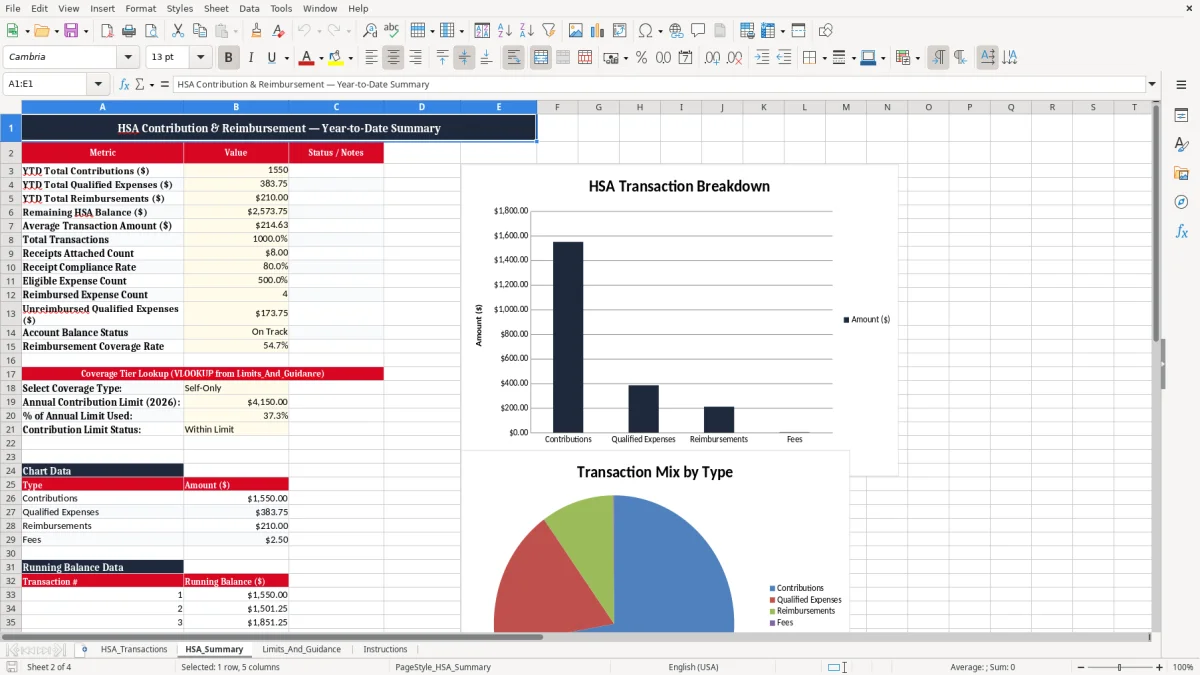Click the formula equals sign button

click(165, 84)
